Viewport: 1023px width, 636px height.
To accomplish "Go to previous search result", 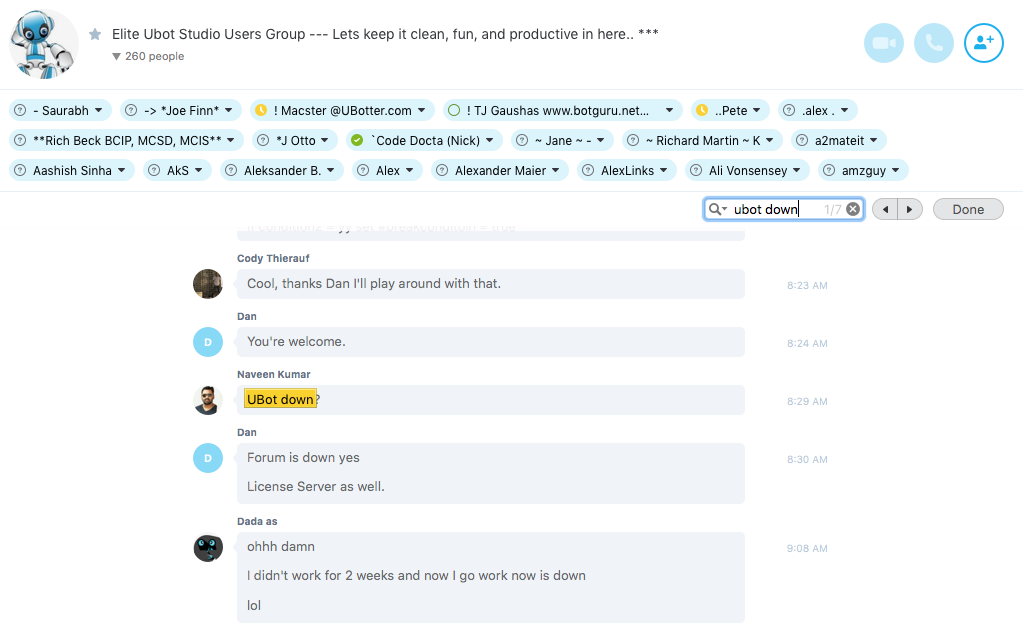I will [x=885, y=209].
